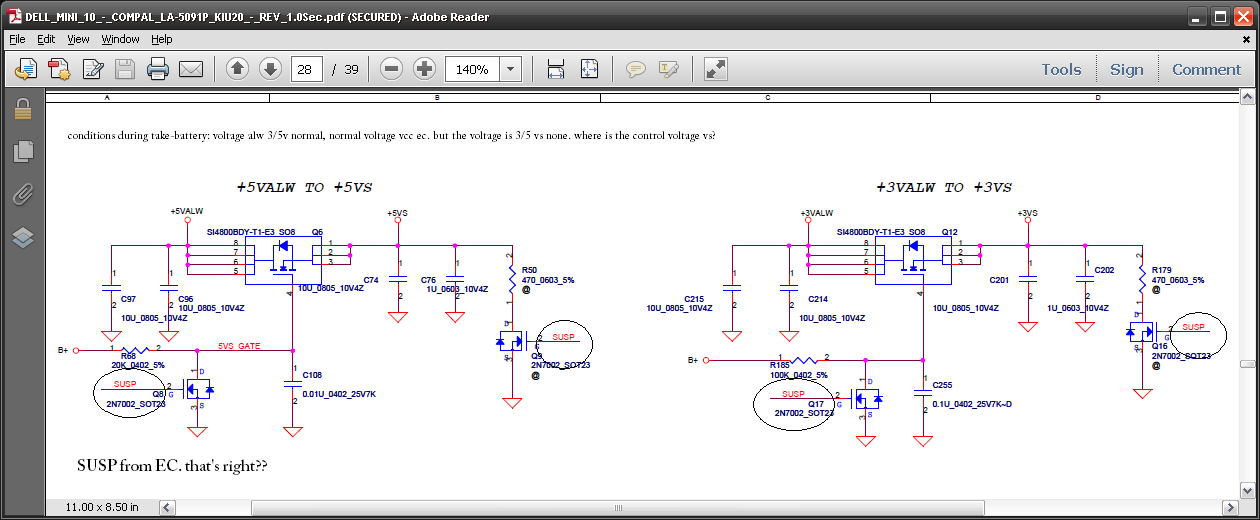Open the Sign pane

(1126, 69)
